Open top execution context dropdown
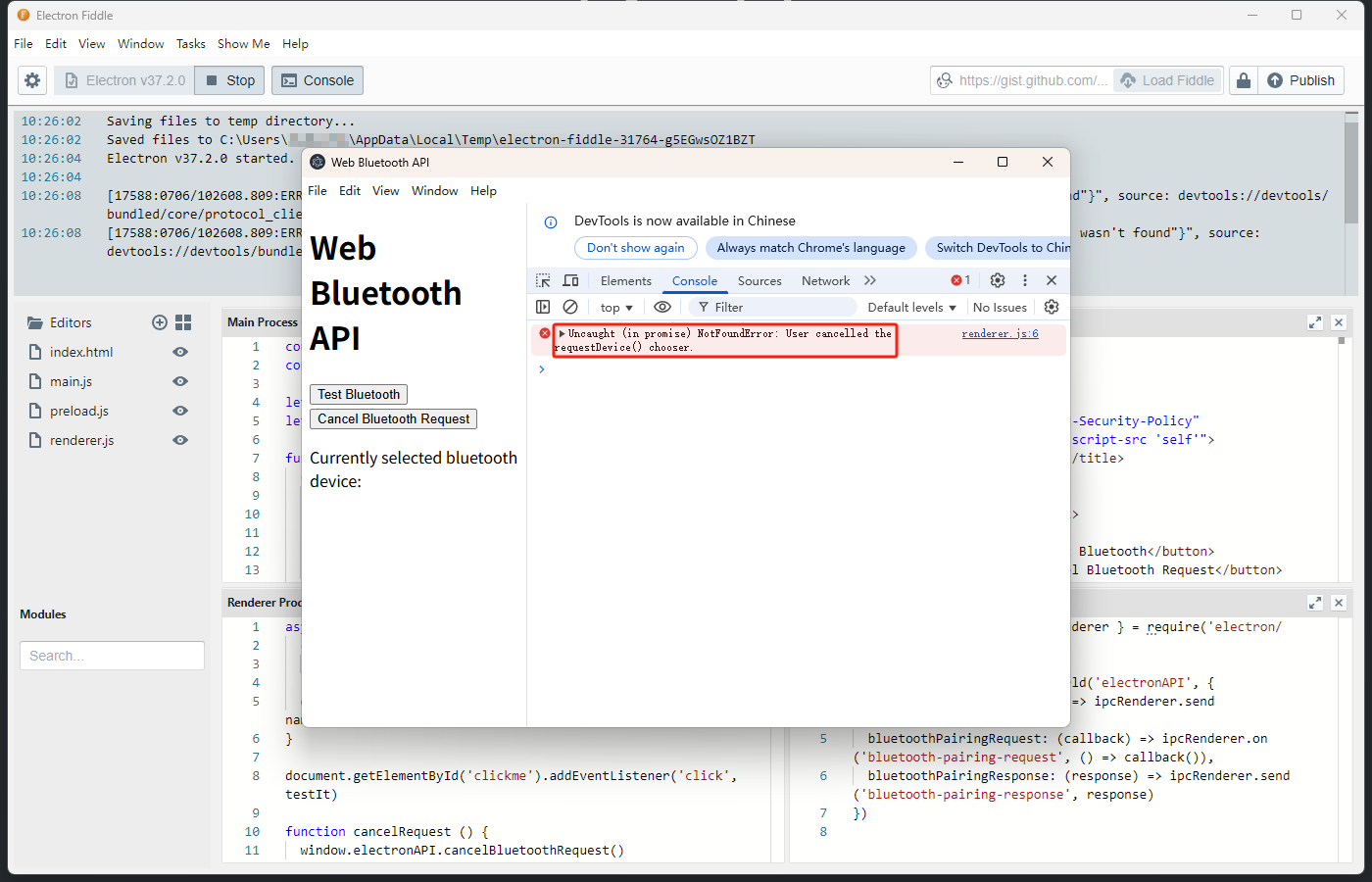The width and height of the screenshot is (1372, 882). (616, 307)
